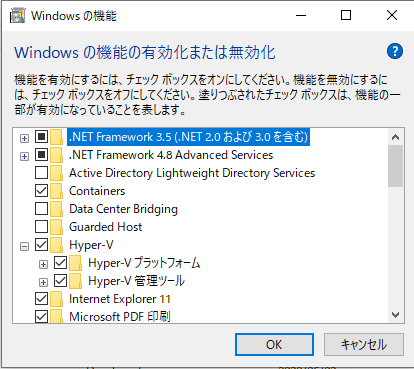Click the blue help question mark icon
The height and width of the screenshot is (369, 414).
(x=395, y=51)
